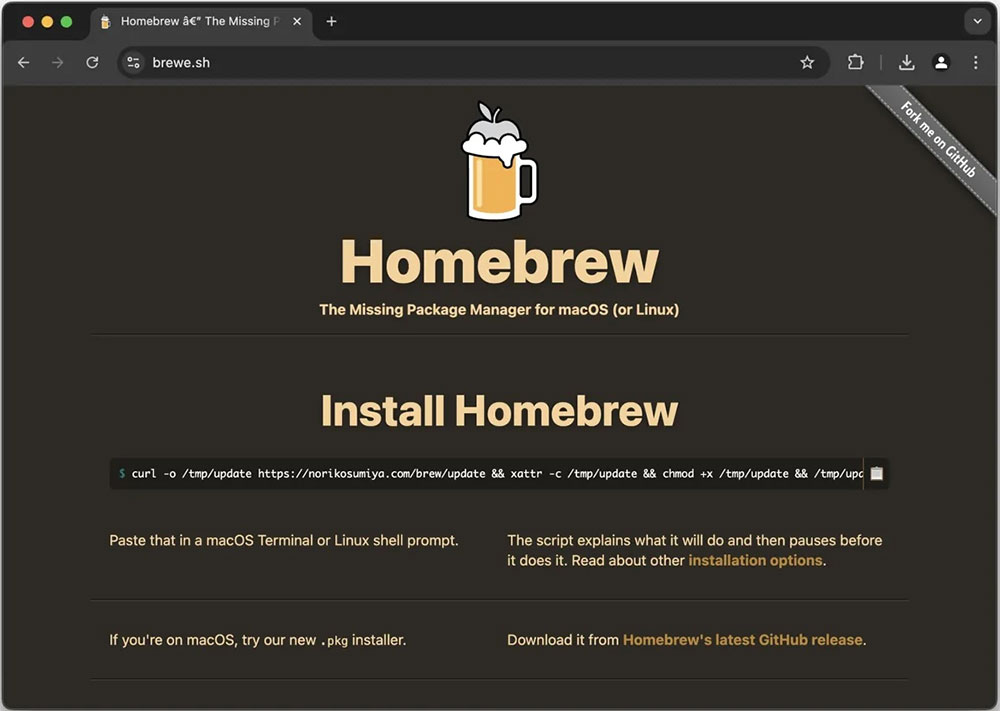1000x711 pixels.
Task: Expand the tab search dropdown arrow
Action: [977, 21]
